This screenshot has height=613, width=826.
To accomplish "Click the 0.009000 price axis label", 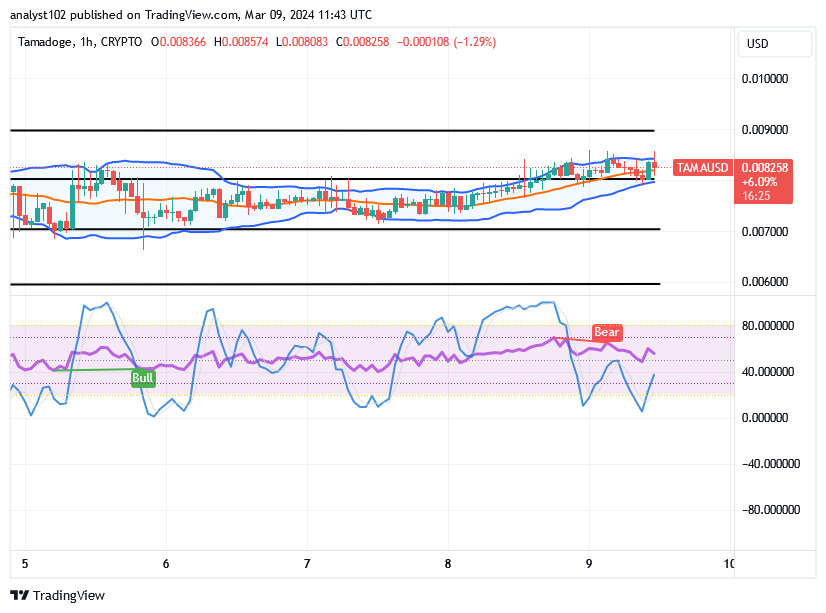I will coord(765,130).
